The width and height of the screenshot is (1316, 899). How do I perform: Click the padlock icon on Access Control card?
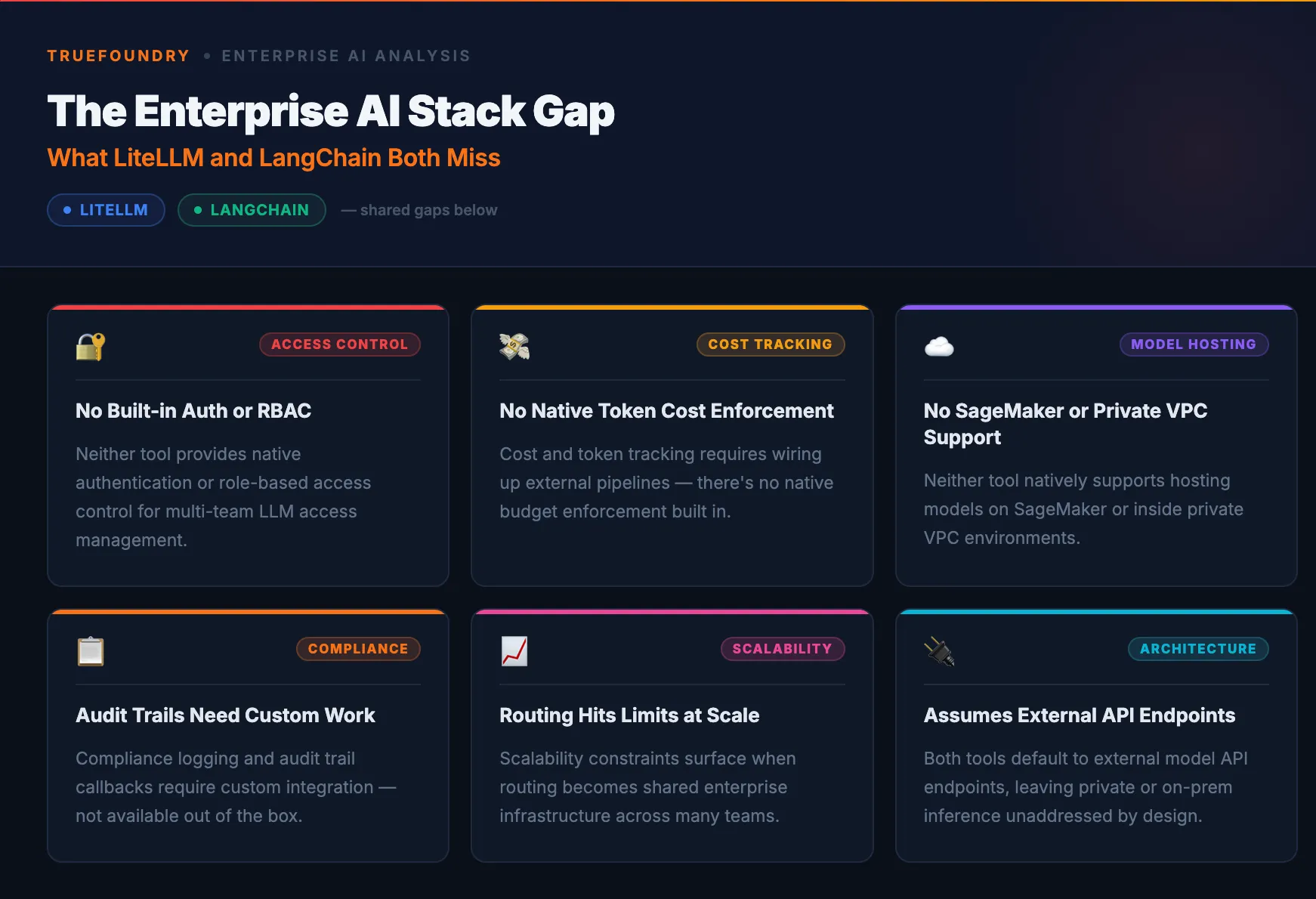(90, 346)
